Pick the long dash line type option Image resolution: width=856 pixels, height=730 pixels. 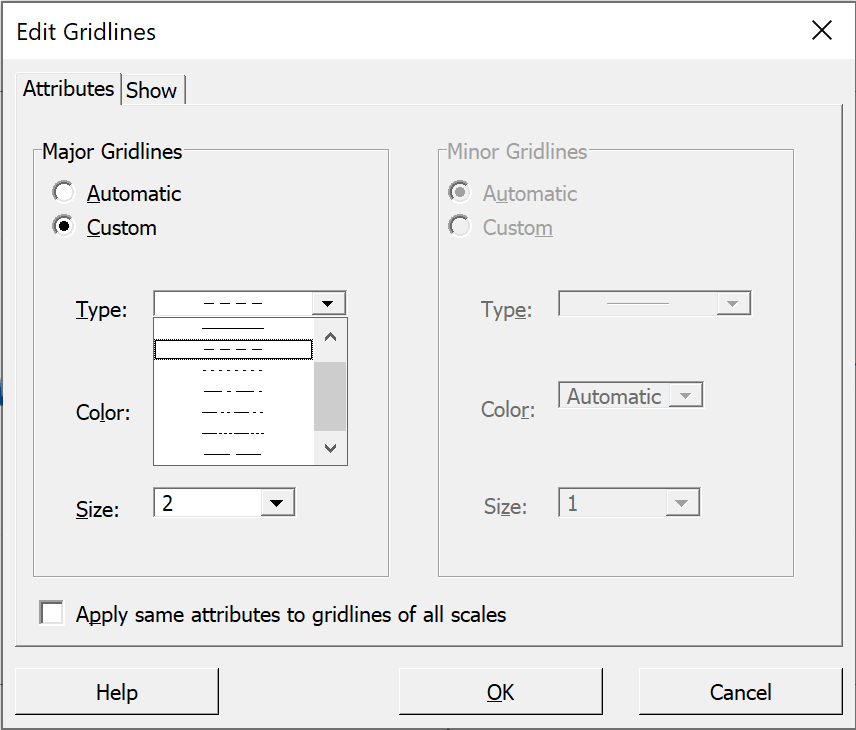point(233,454)
